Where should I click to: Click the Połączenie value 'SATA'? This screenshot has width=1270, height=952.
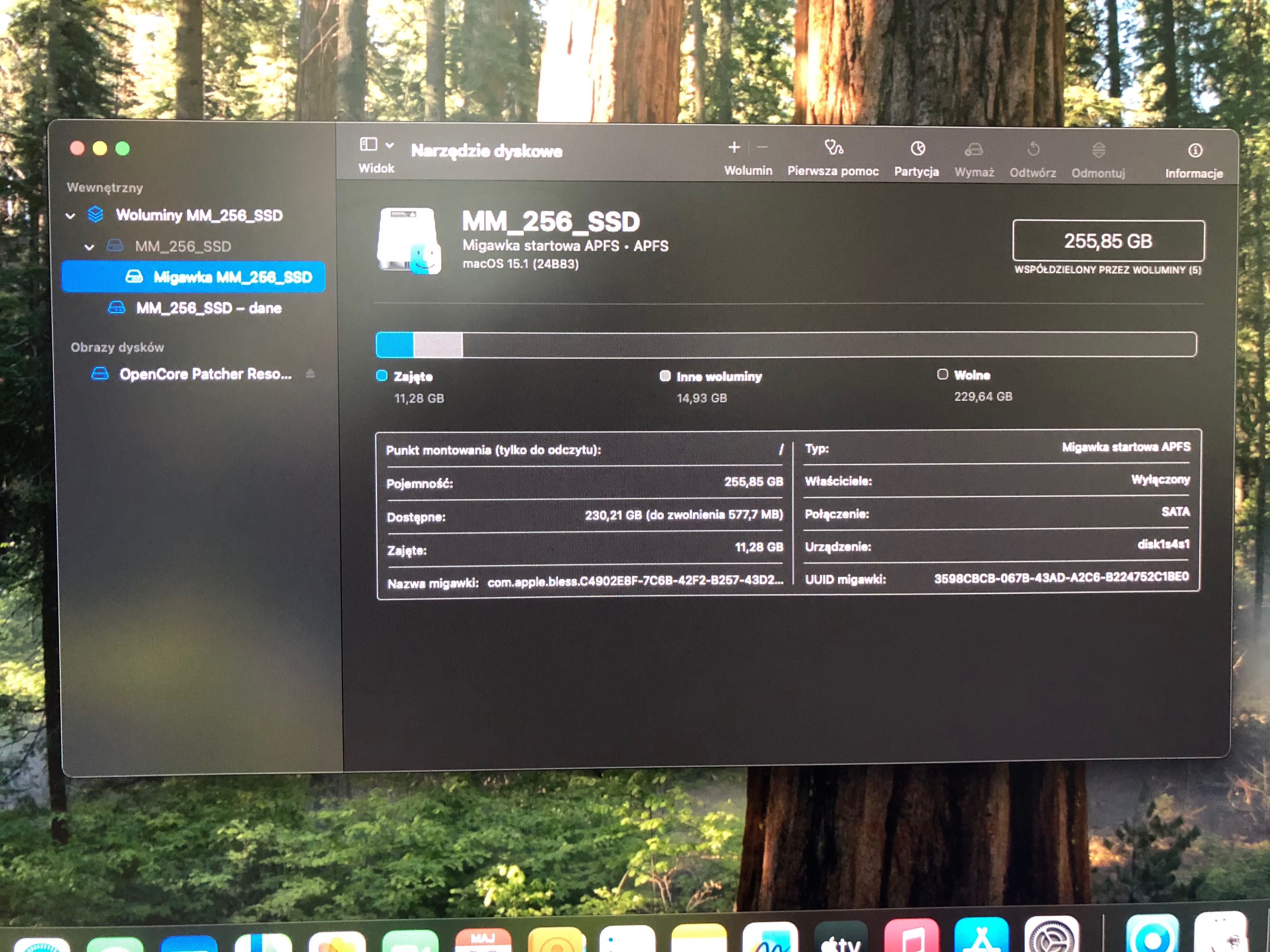(1175, 511)
